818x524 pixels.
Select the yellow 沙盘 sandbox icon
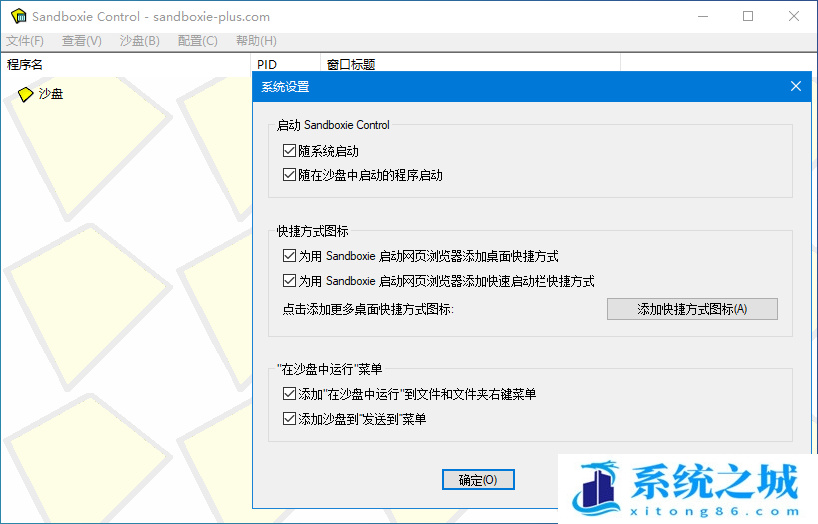tap(26, 94)
